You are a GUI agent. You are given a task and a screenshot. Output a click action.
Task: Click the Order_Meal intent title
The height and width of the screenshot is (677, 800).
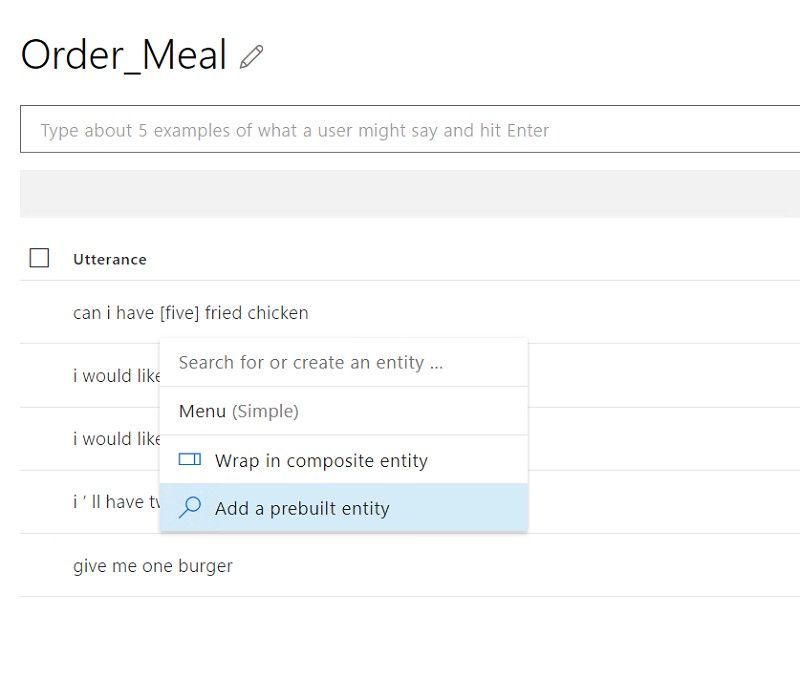pyautogui.click(x=124, y=55)
